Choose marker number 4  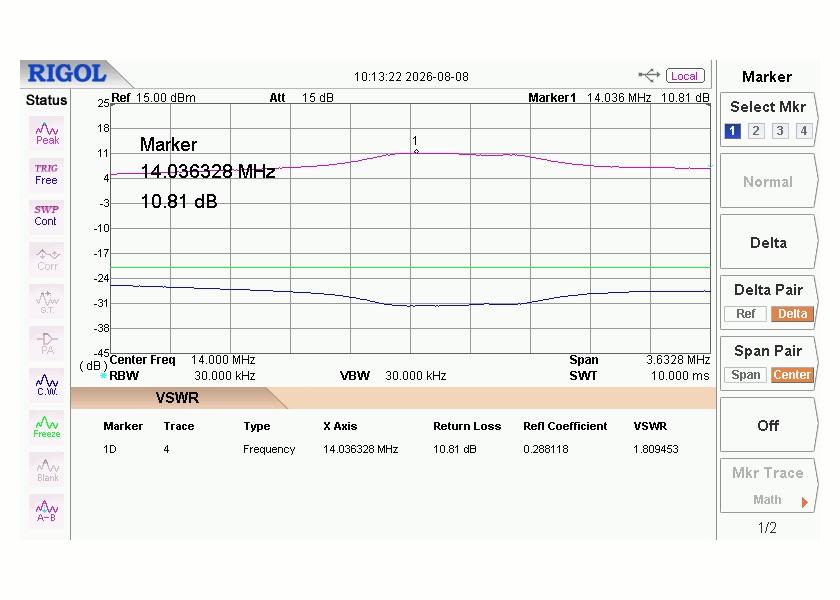pos(804,131)
